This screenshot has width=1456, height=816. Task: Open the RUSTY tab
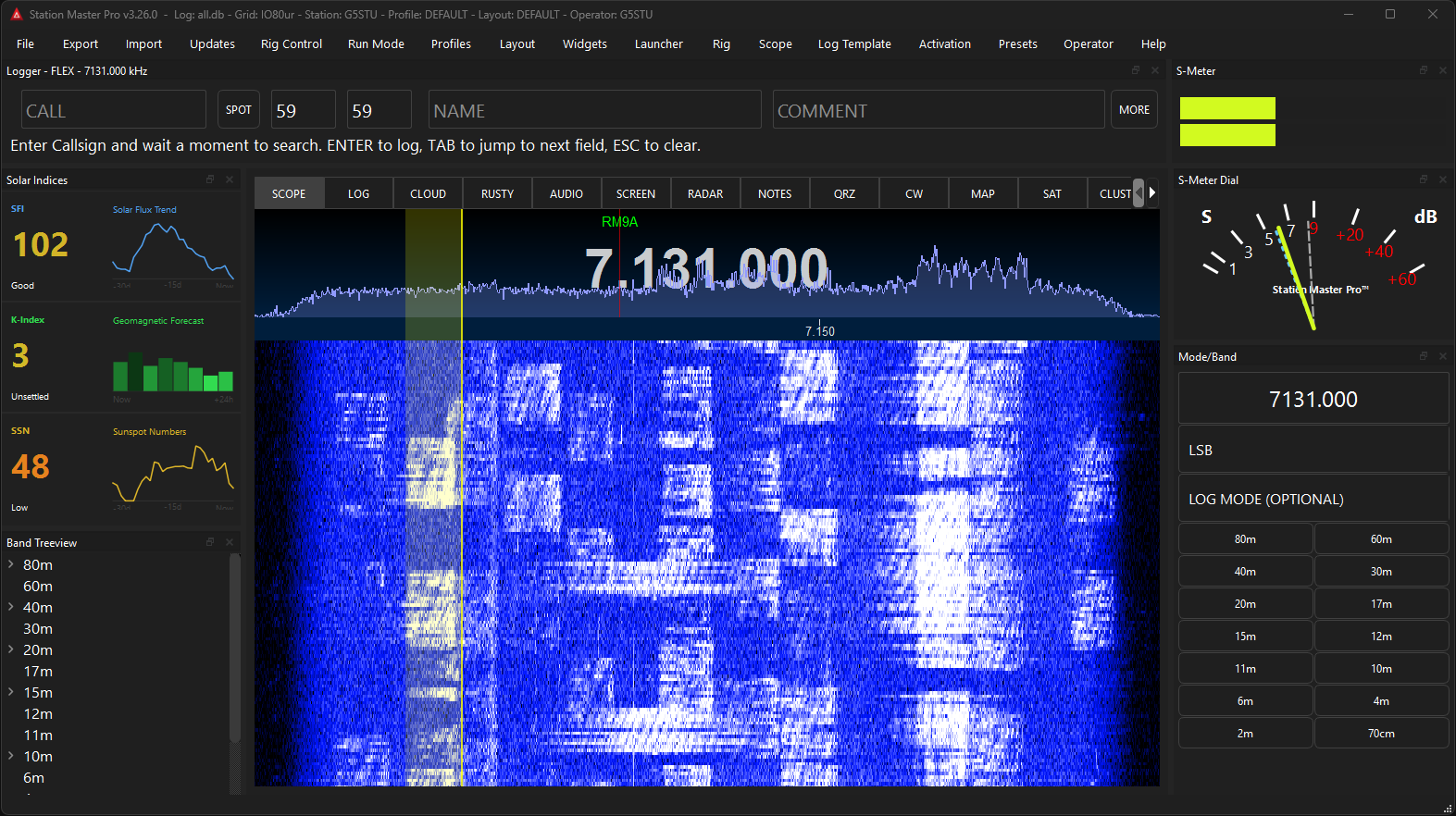click(x=497, y=194)
